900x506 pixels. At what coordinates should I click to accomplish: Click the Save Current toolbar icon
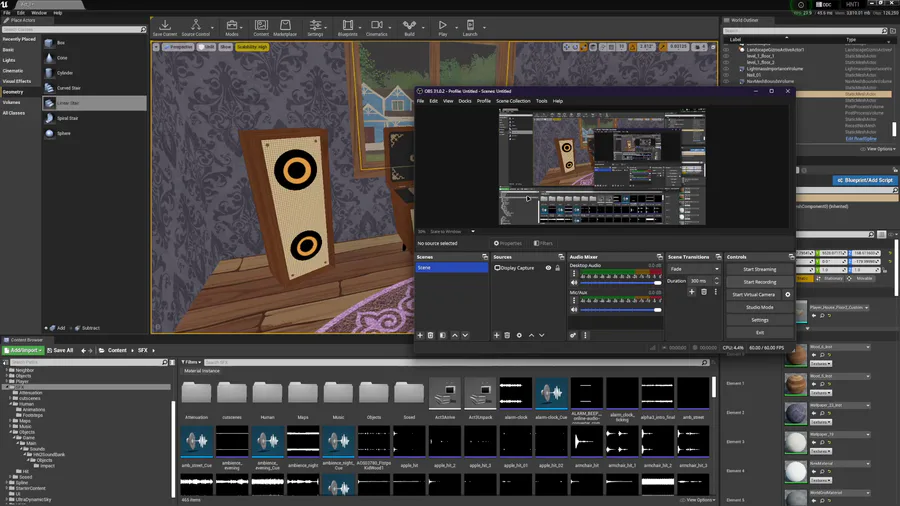[165, 26]
